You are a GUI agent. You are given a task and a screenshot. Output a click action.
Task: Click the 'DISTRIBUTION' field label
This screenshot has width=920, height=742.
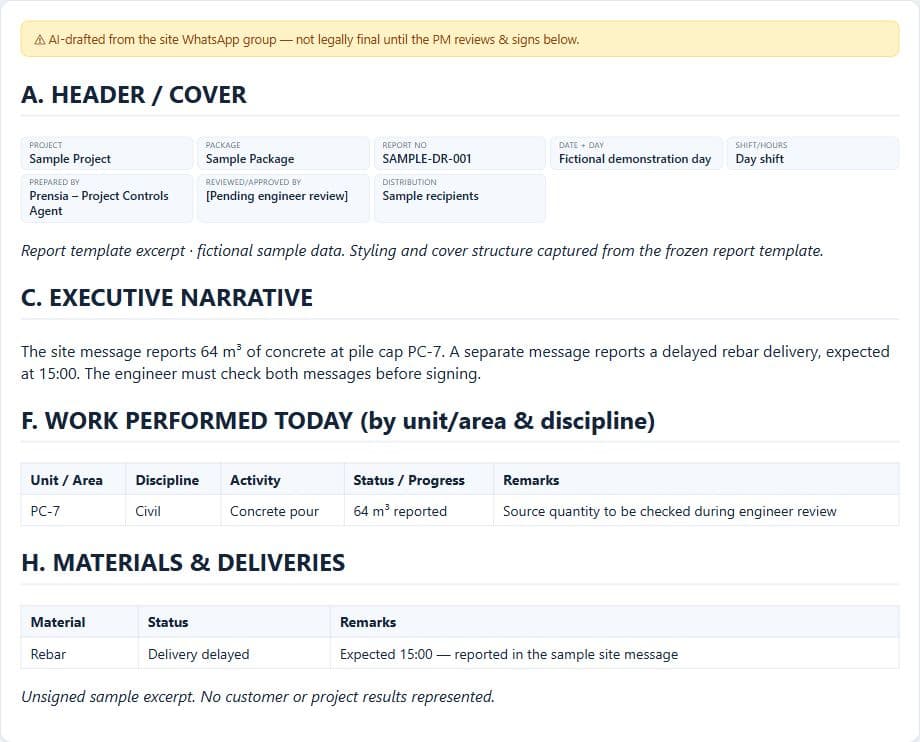pyautogui.click(x=409, y=182)
